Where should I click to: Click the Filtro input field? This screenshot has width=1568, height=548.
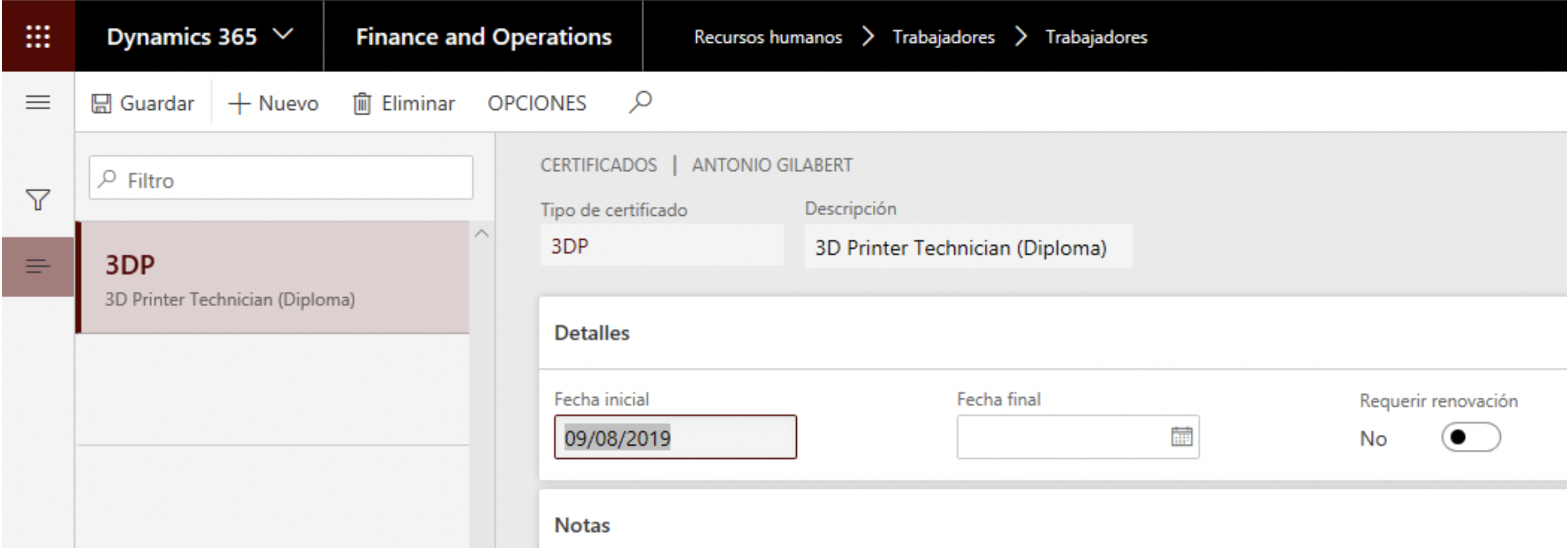click(x=281, y=177)
